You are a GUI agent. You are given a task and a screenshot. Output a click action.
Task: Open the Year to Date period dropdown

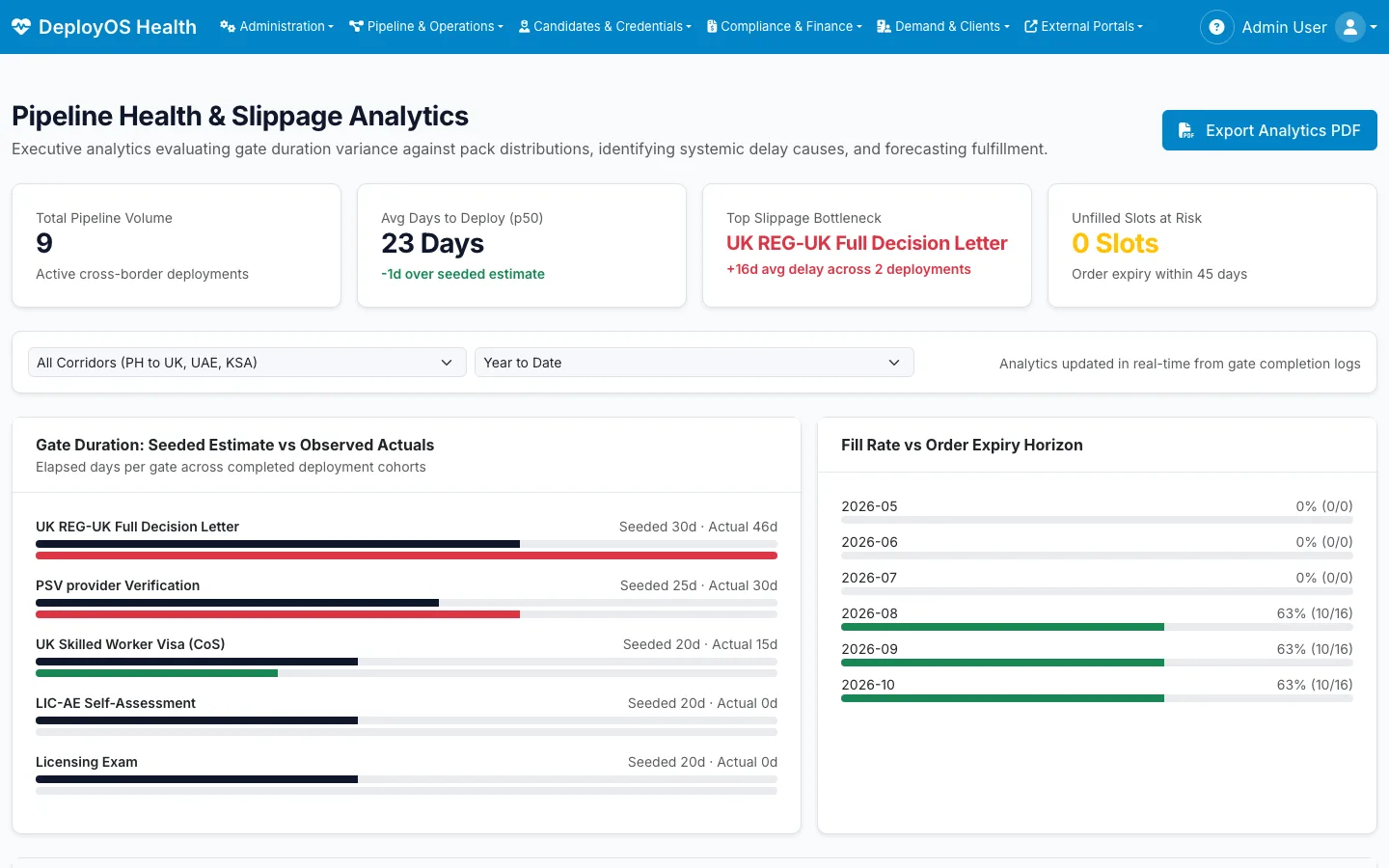coord(694,363)
